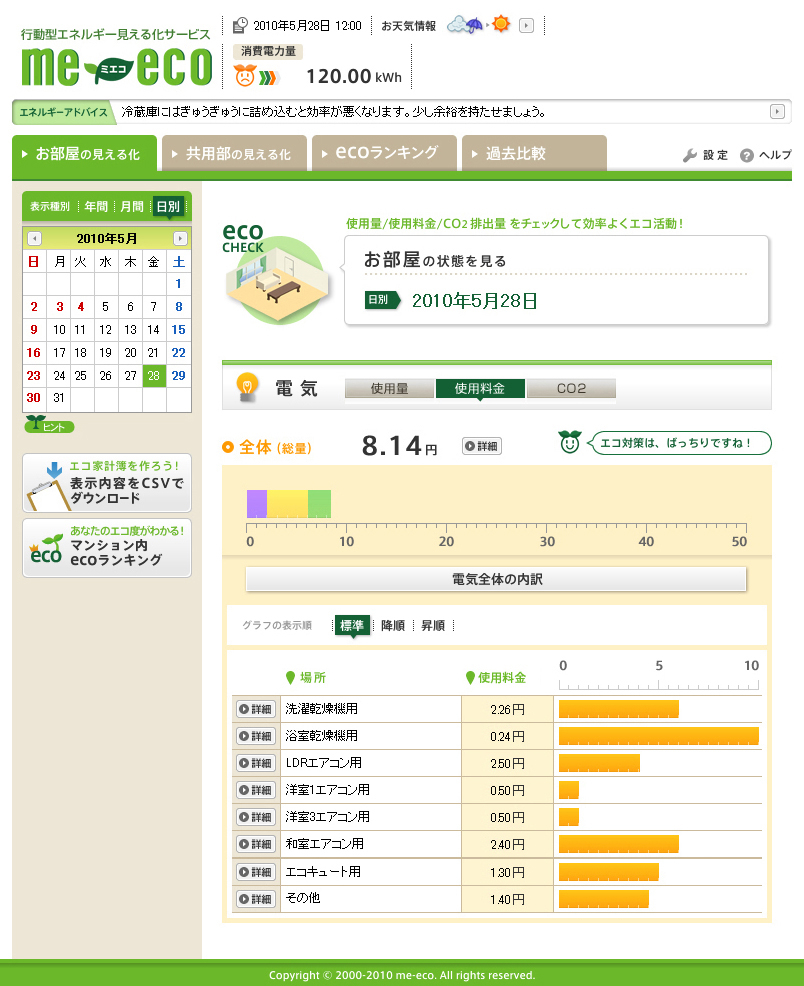Go to previous month in calendar
The image size is (804, 986).
(35, 239)
